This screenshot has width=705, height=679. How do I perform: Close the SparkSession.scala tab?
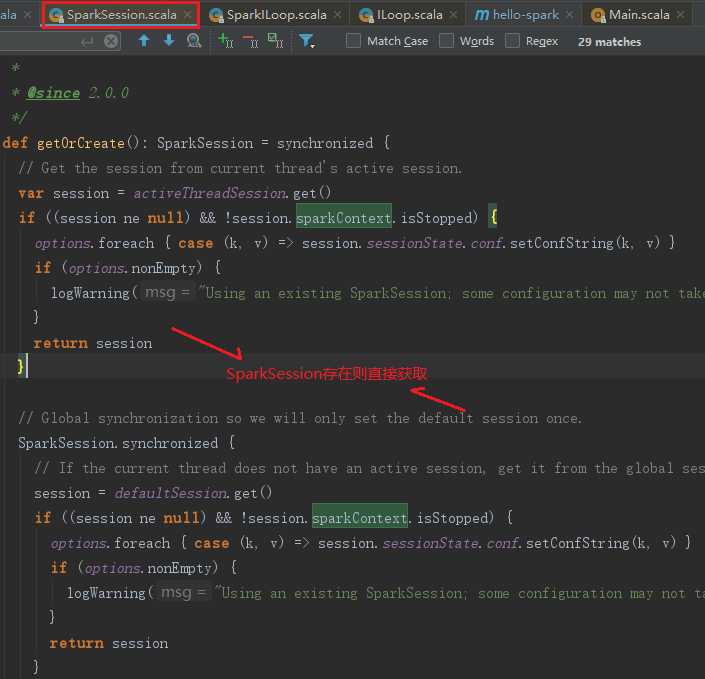click(x=188, y=15)
